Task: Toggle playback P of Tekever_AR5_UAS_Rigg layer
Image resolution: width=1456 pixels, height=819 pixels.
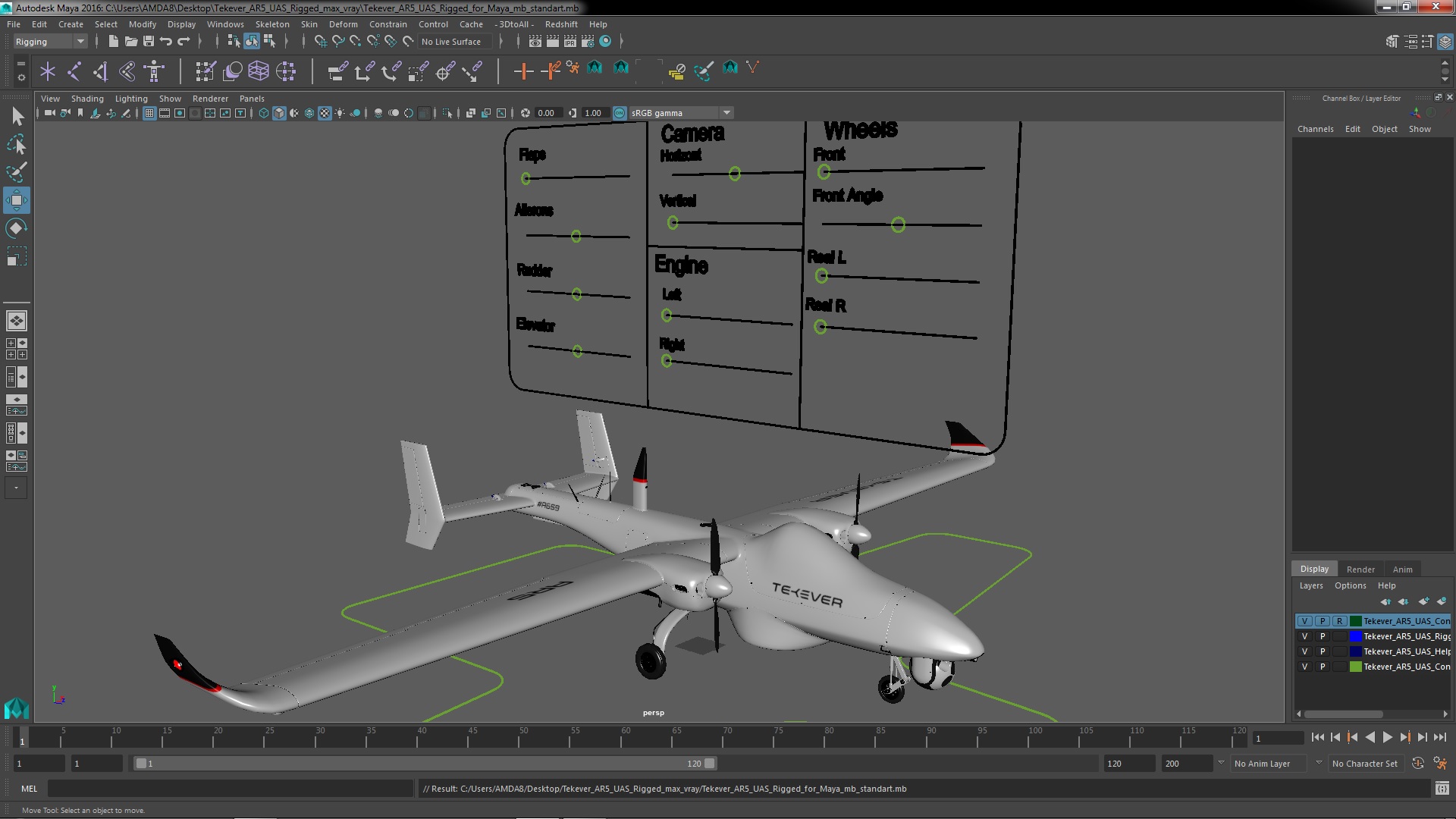Action: [x=1323, y=636]
